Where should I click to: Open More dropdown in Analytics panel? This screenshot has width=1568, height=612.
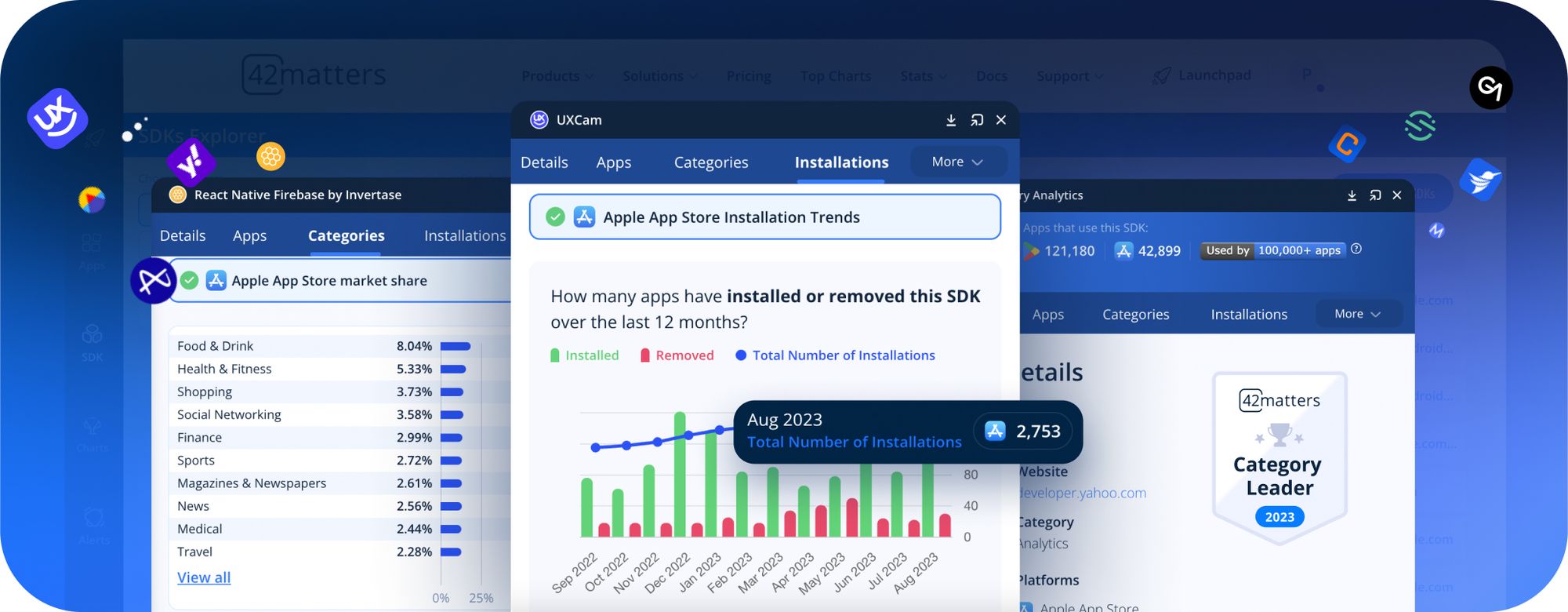pyautogui.click(x=1359, y=314)
